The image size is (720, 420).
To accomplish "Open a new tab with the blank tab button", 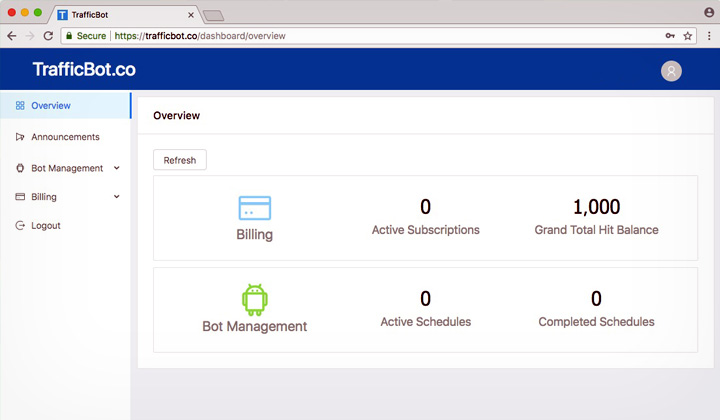I will (x=214, y=16).
